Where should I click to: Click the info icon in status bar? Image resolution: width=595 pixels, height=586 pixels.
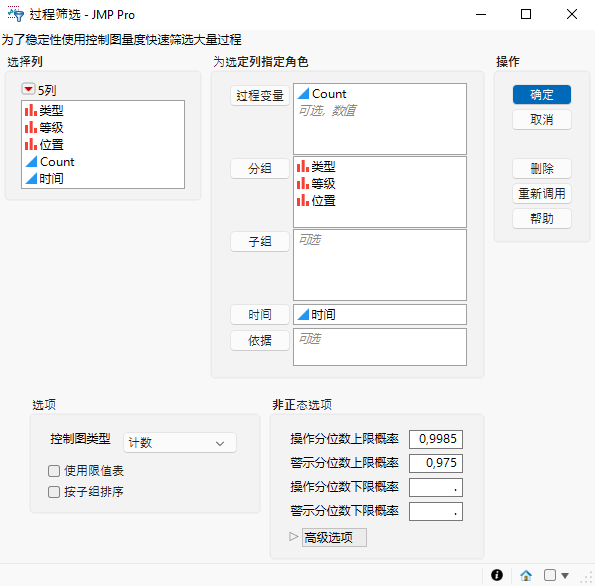(x=497, y=575)
